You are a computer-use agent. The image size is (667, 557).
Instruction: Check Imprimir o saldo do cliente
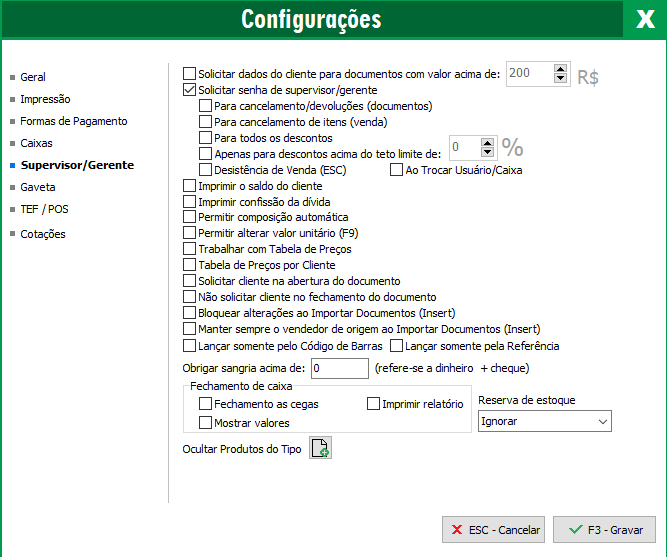[x=190, y=186]
